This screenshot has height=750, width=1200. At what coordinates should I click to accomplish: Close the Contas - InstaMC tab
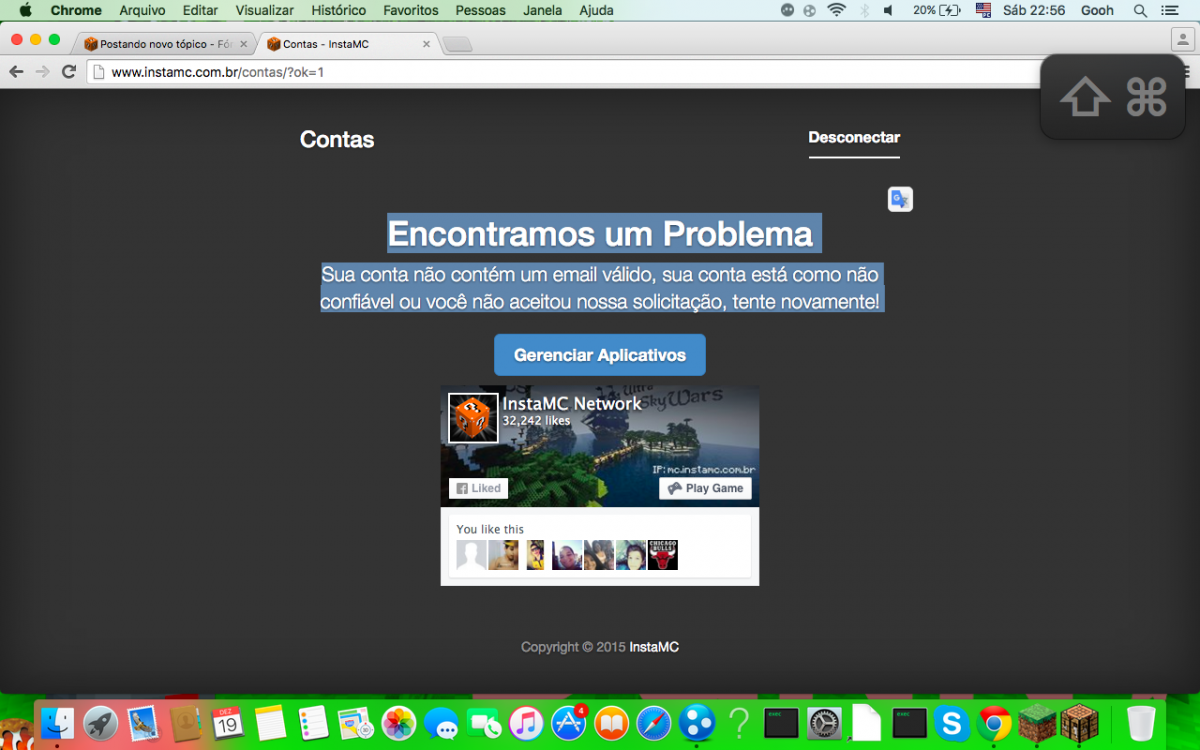coord(427,44)
